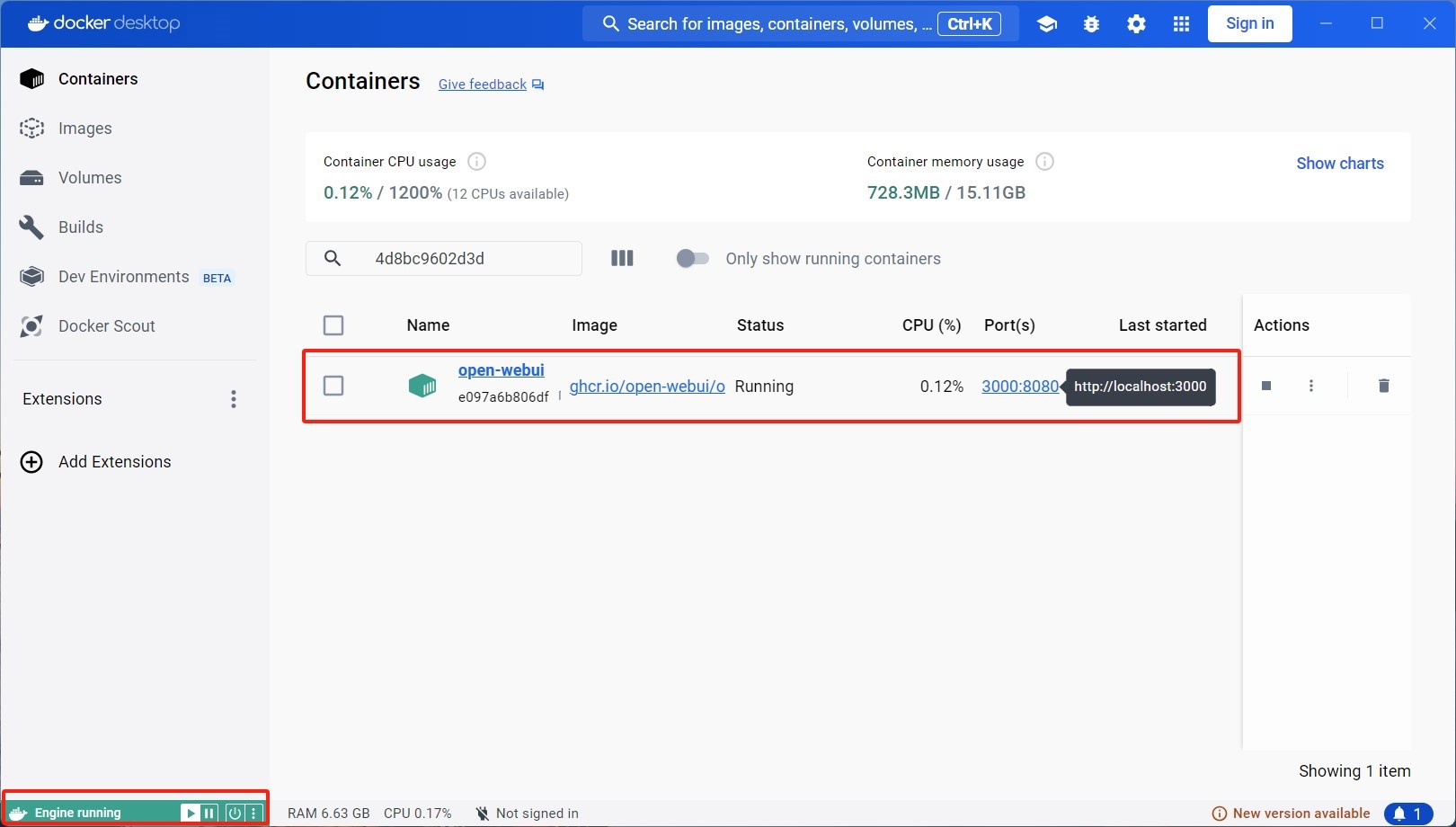This screenshot has height=827, width=1456.
Task: Click Show charts
Action: click(1340, 164)
